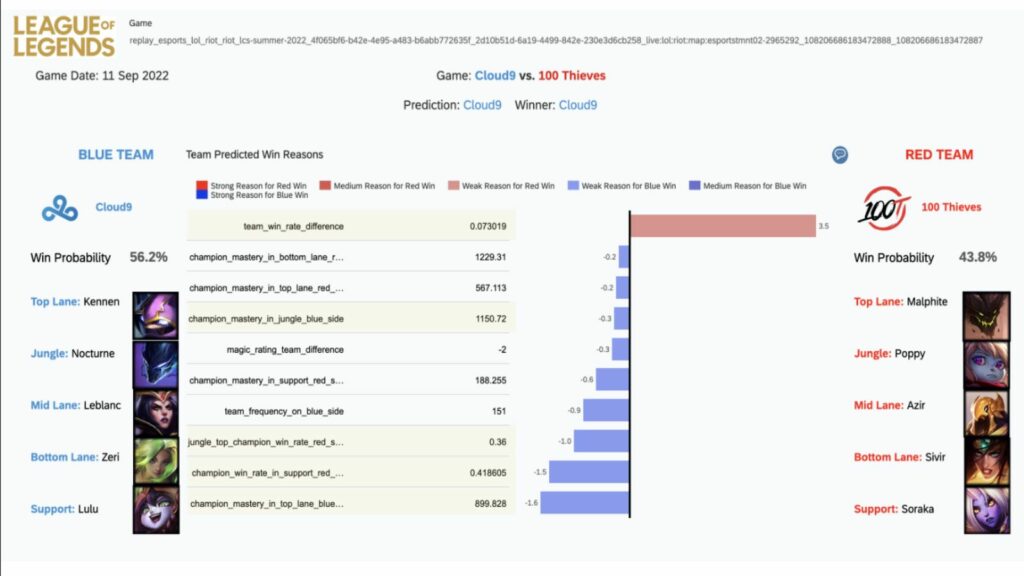Click the League of Legends logo
Viewport: 1024px width, 576px height.
(64, 37)
